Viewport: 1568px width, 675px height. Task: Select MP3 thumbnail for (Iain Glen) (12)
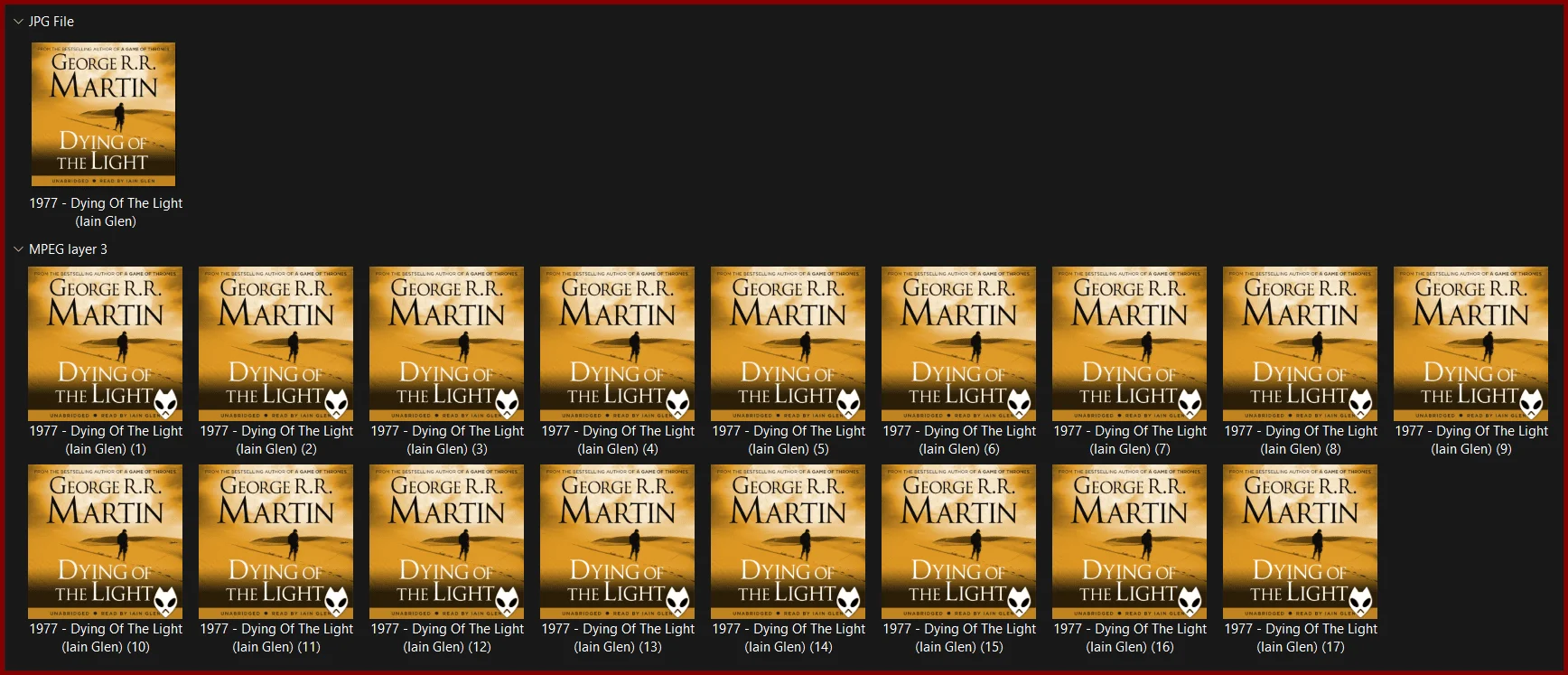click(447, 541)
